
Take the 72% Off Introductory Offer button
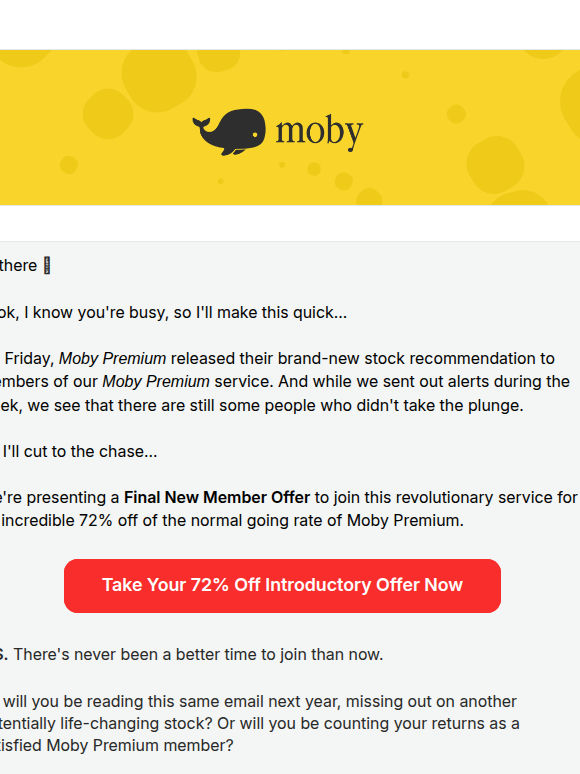pos(282,585)
